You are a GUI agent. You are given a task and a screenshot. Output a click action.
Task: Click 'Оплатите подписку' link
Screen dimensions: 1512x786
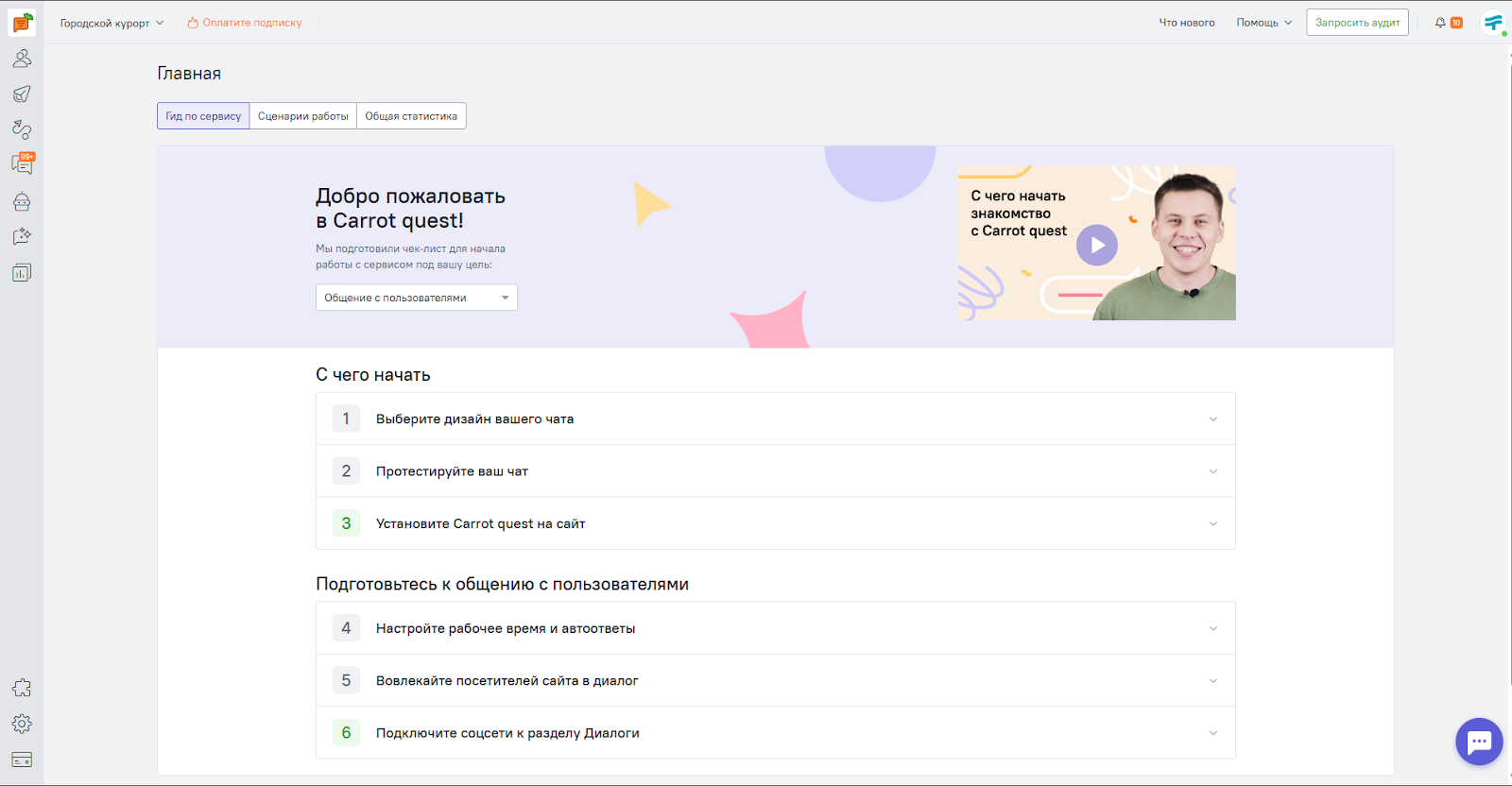pyautogui.click(x=245, y=23)
